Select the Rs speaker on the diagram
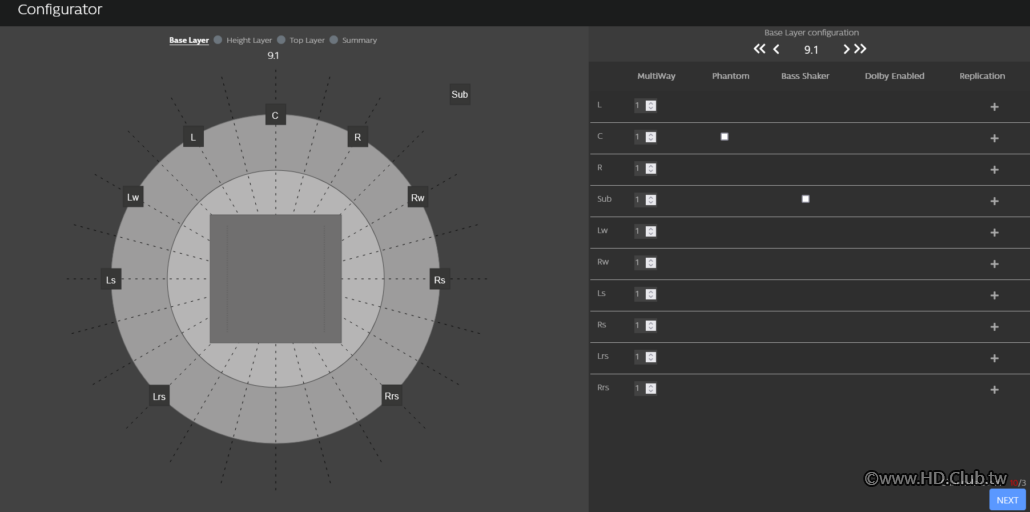The height and width of the screenshot is (512, 1030). tap(439, 279)
